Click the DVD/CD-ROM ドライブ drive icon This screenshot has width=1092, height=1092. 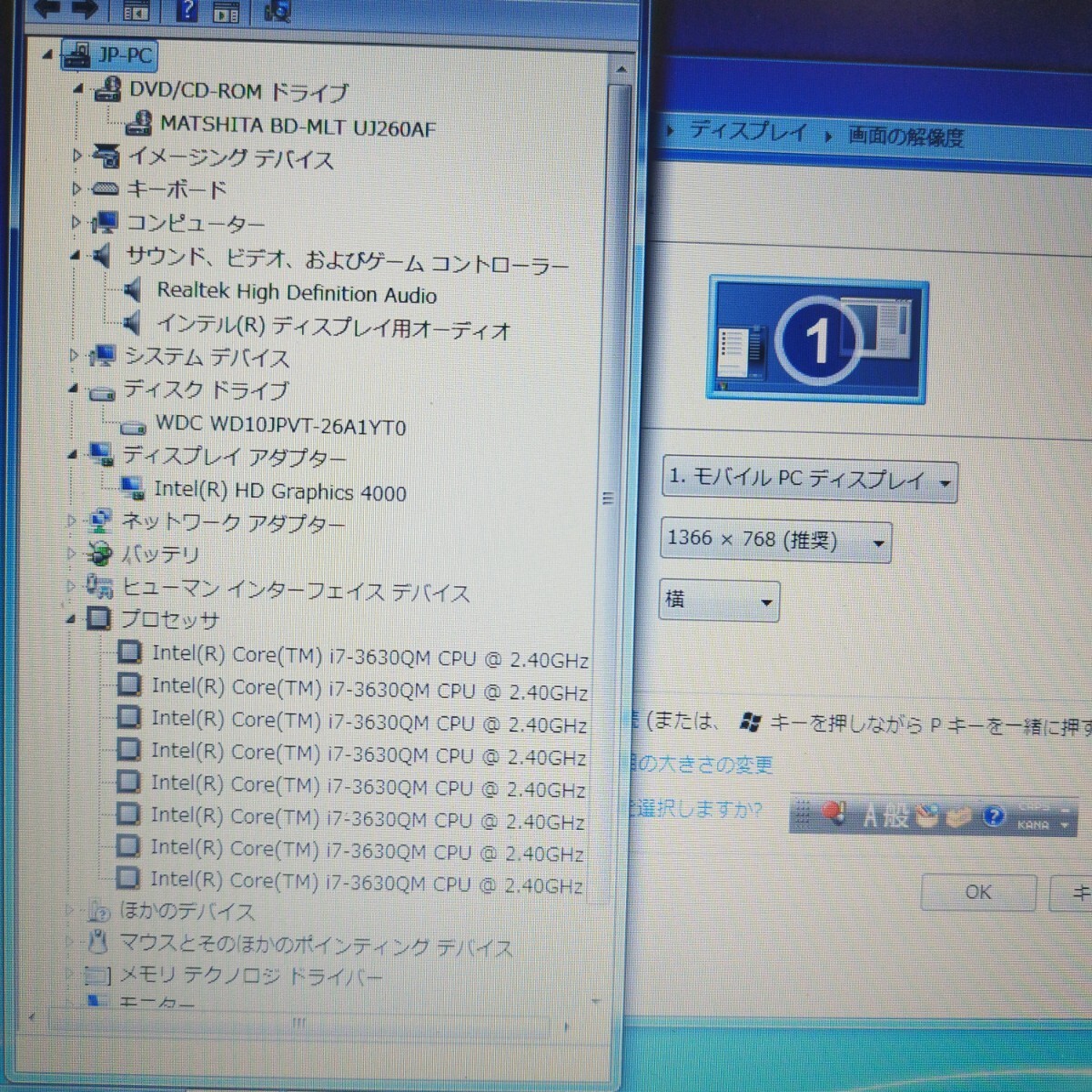pyautogui.click(x=108, y=89)
